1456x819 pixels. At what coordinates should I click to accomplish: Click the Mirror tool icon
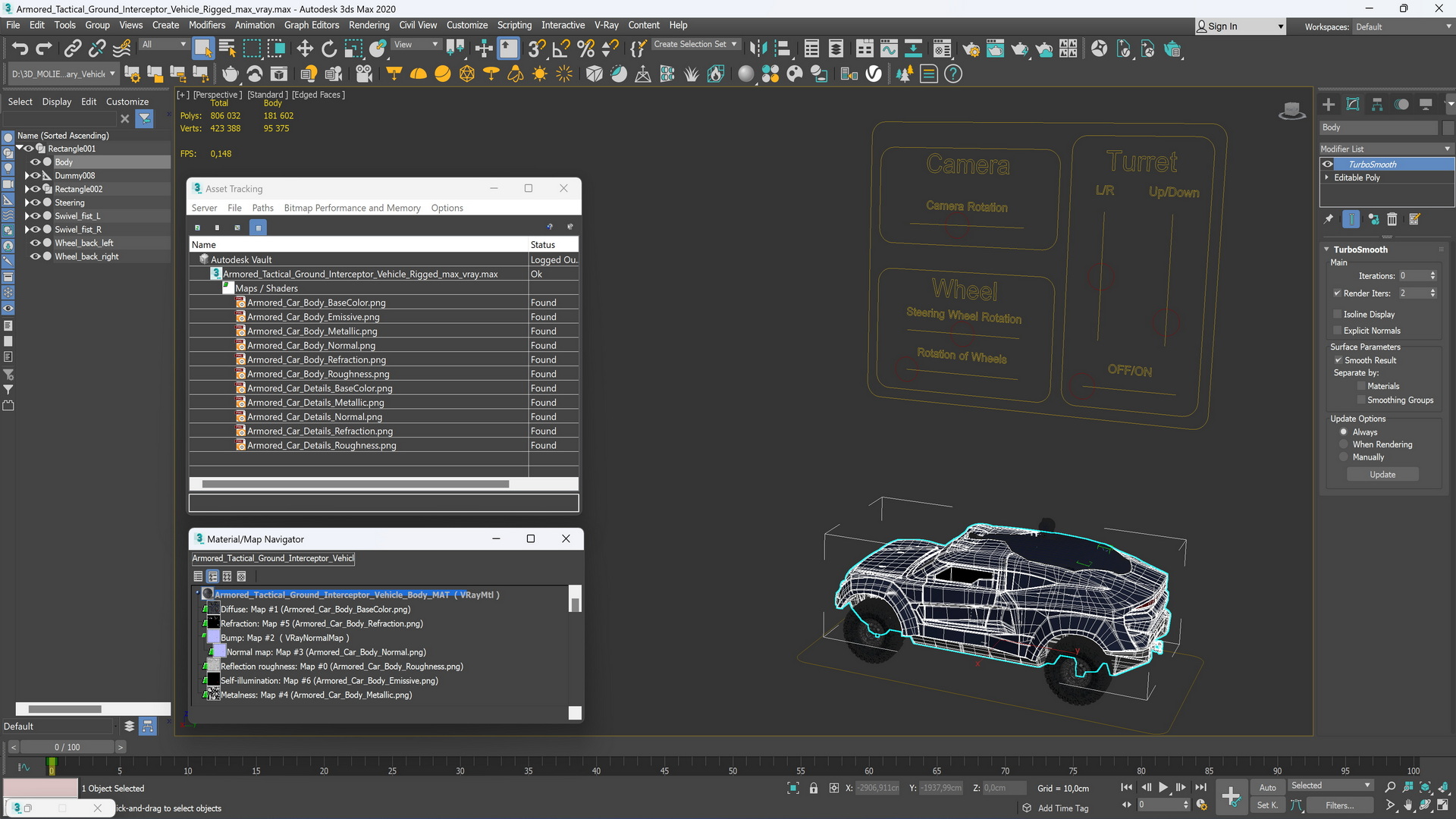click(758, 49)
